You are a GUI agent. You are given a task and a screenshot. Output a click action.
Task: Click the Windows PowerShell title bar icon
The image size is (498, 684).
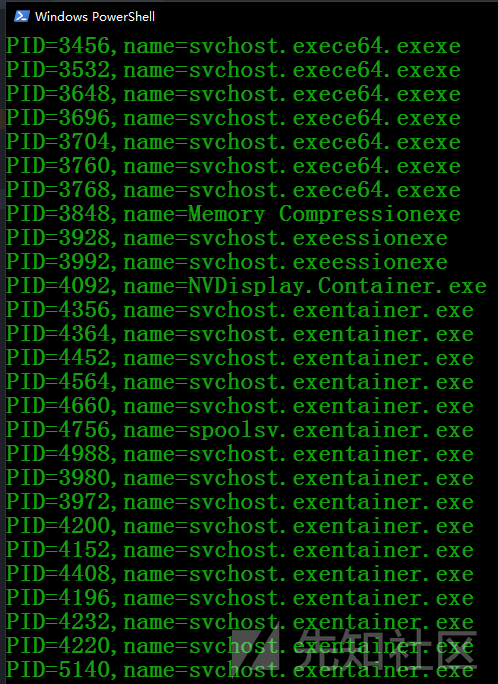point(21,17)
